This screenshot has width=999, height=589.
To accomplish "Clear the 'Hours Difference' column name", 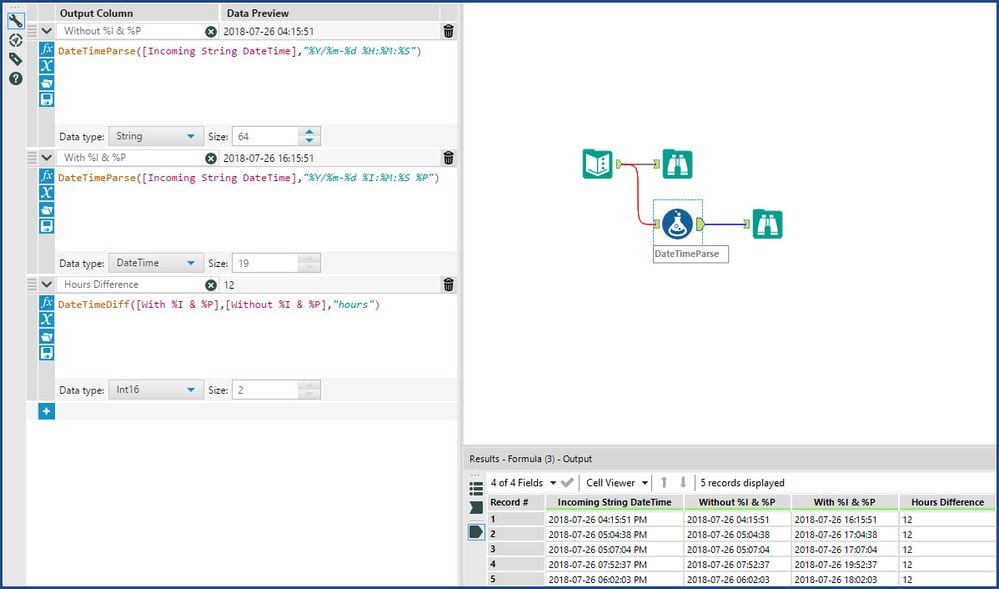I will [211, 285].
